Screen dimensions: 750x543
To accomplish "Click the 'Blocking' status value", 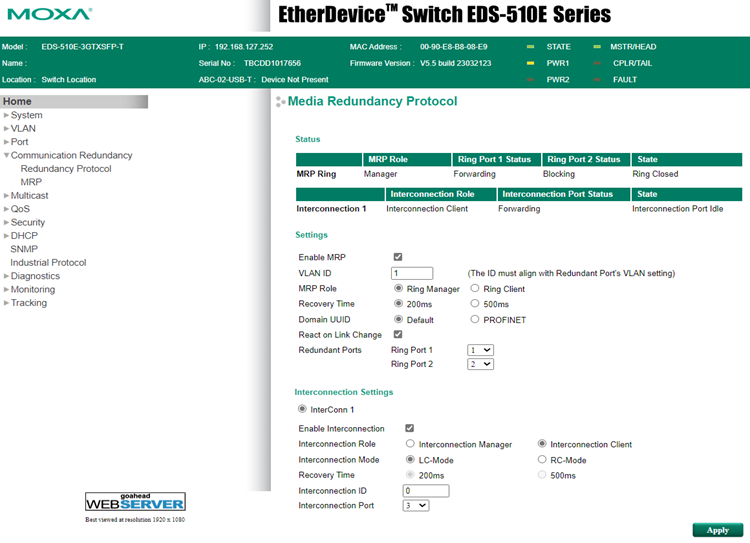I will tap(559, 174).
